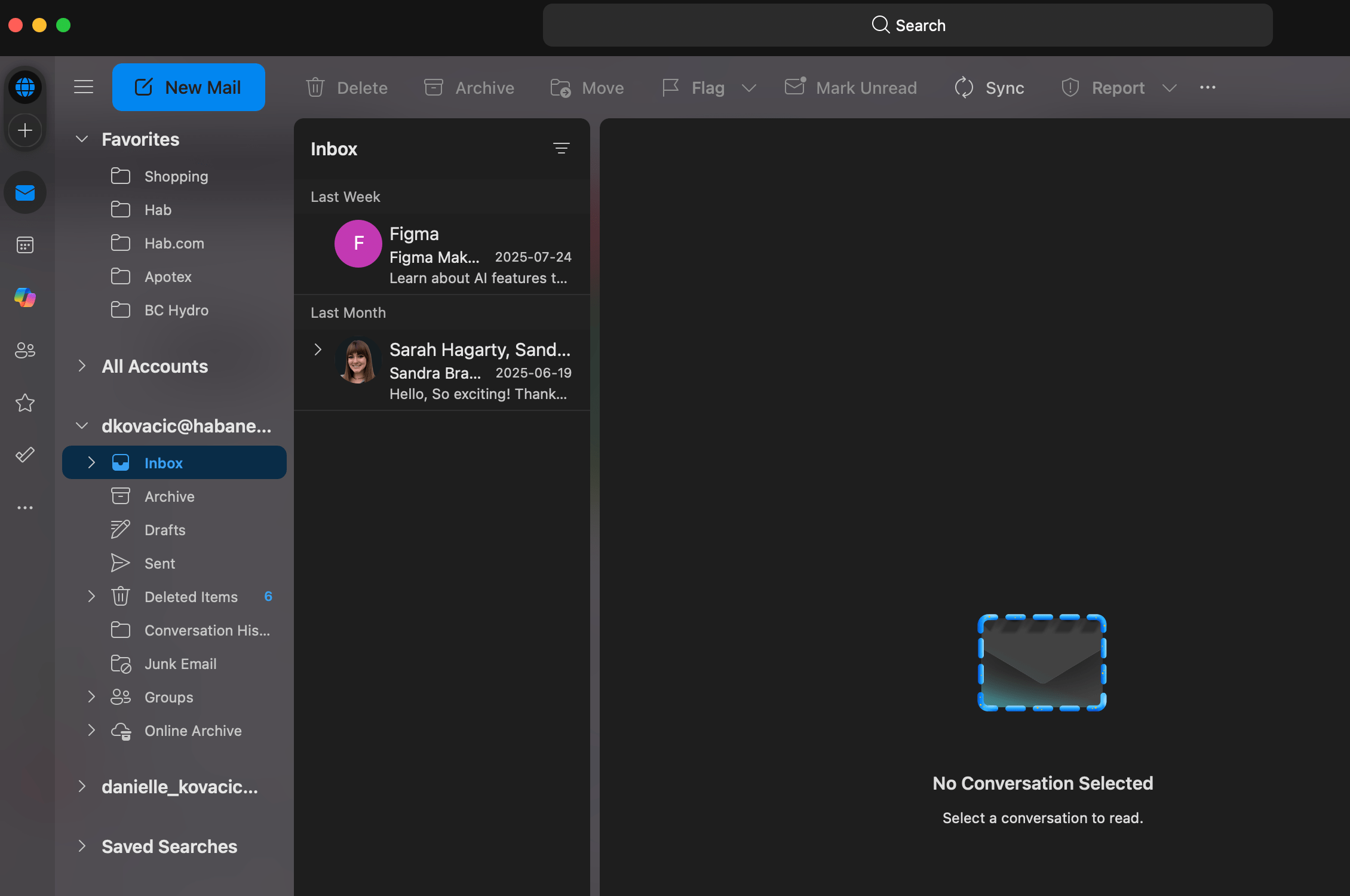
Task: Open the People contacts icon
Action: click(x=25, y=350)
